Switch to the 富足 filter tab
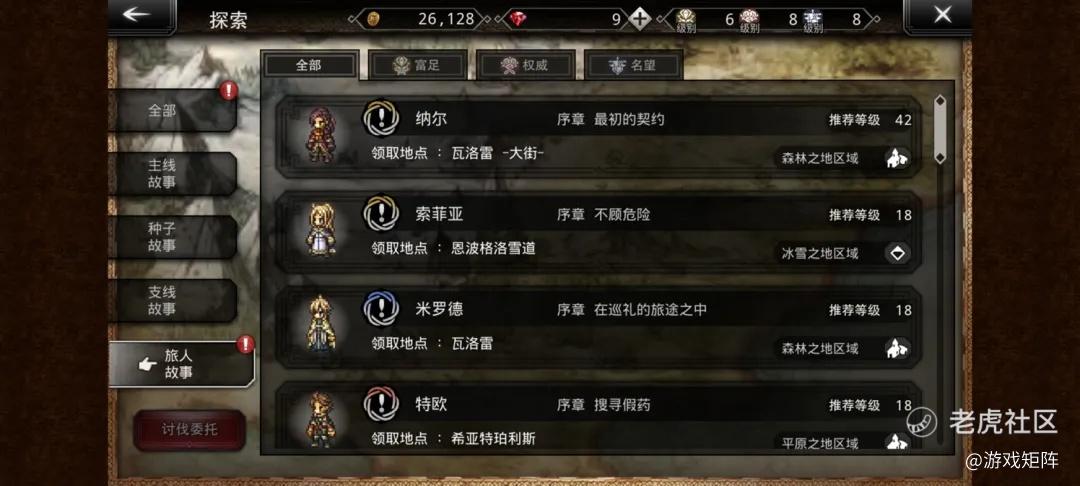Screen dimensions: 1080x486 [417, 65]
